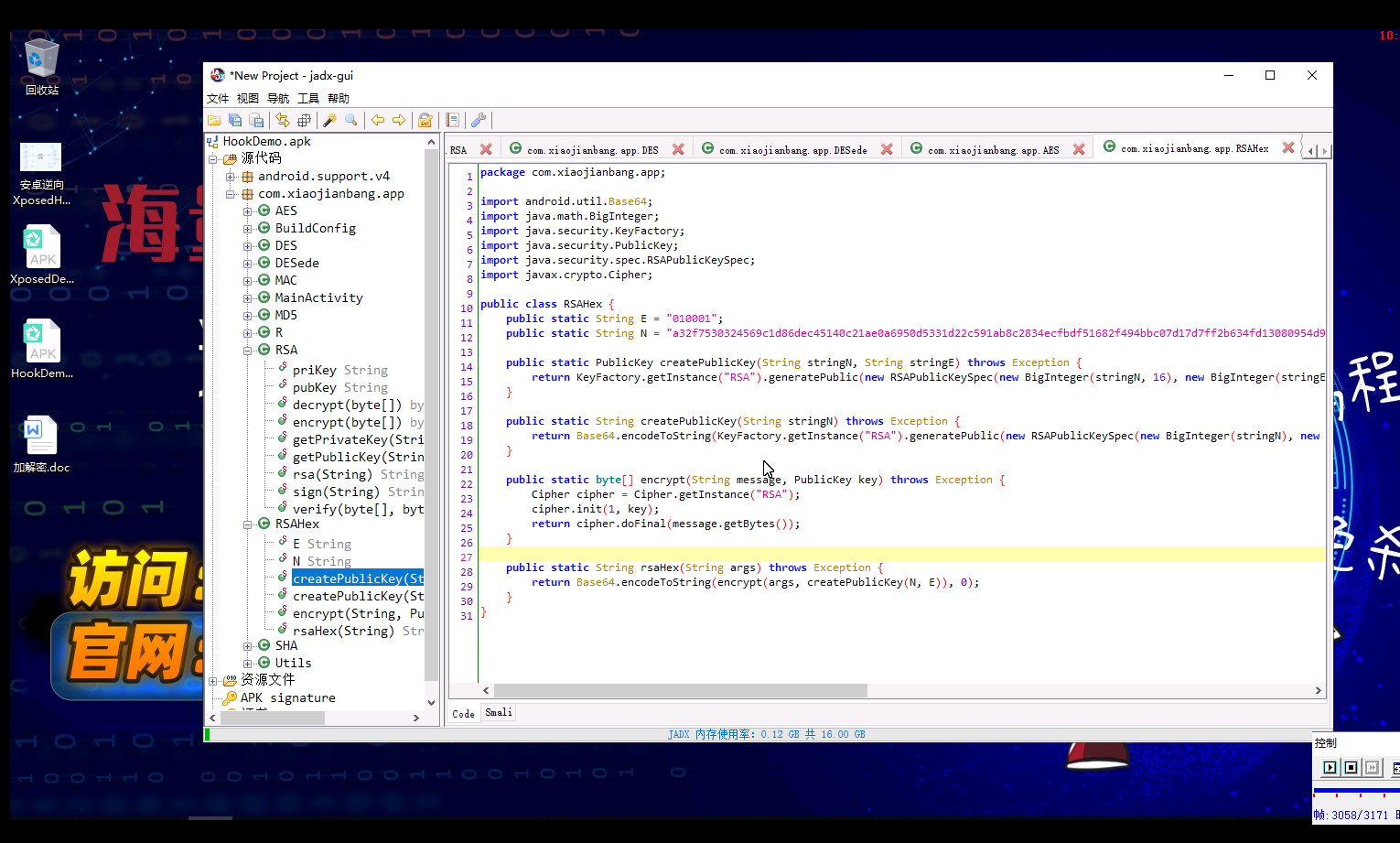Collapse the RSA class node
1400x843 pixels.
248,351
